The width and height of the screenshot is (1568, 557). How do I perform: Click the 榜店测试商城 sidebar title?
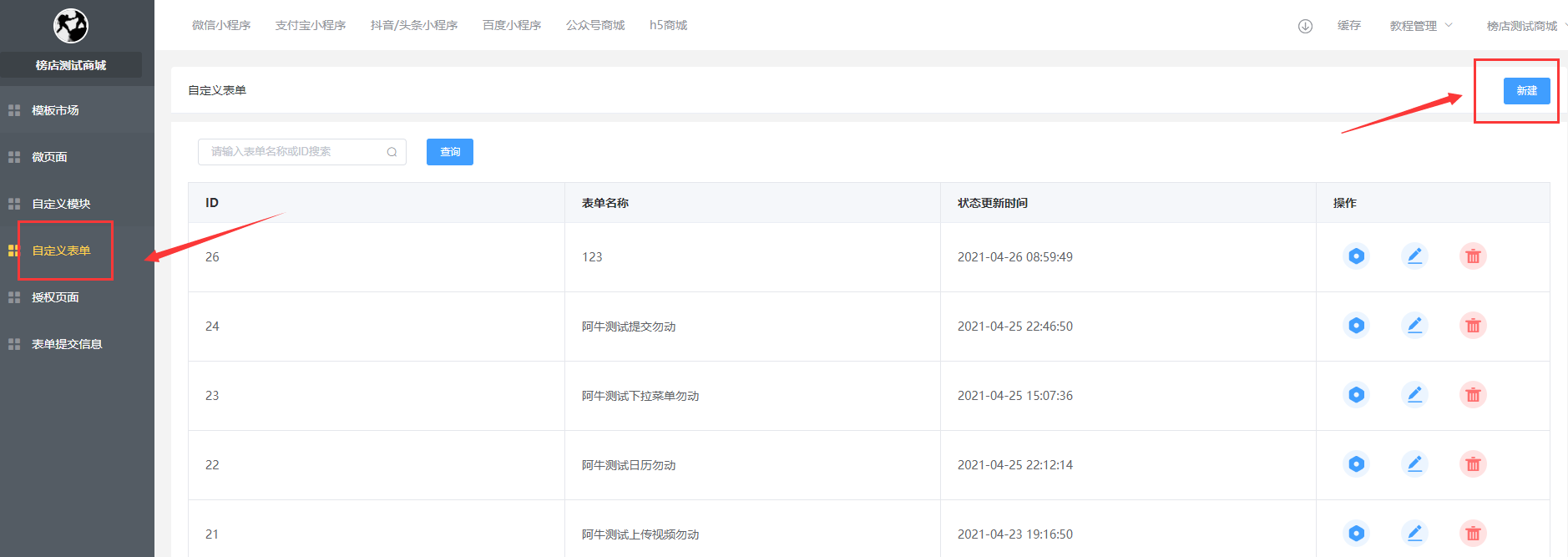[x=71, y=65]
